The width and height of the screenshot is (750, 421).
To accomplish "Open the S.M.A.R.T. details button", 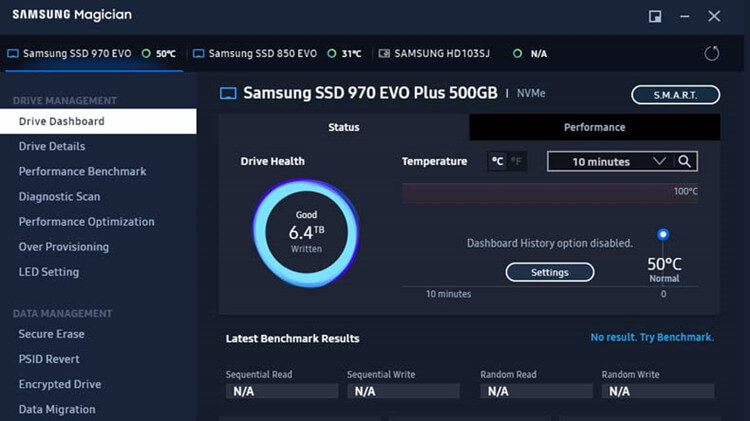I will (x=675, y=95).
